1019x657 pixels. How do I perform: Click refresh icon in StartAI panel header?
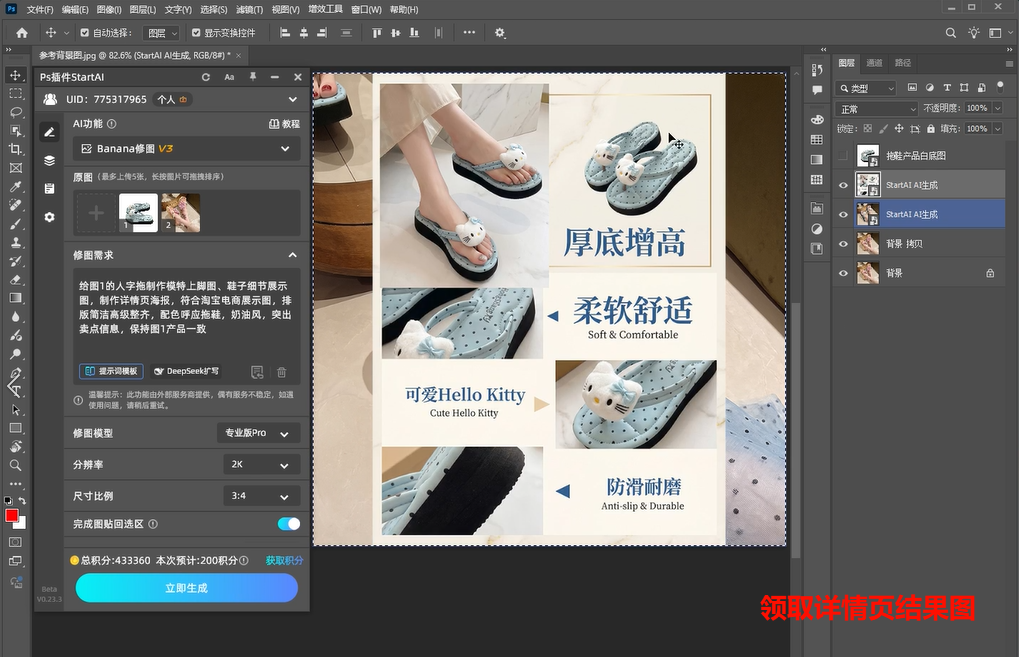coord(206,77)
